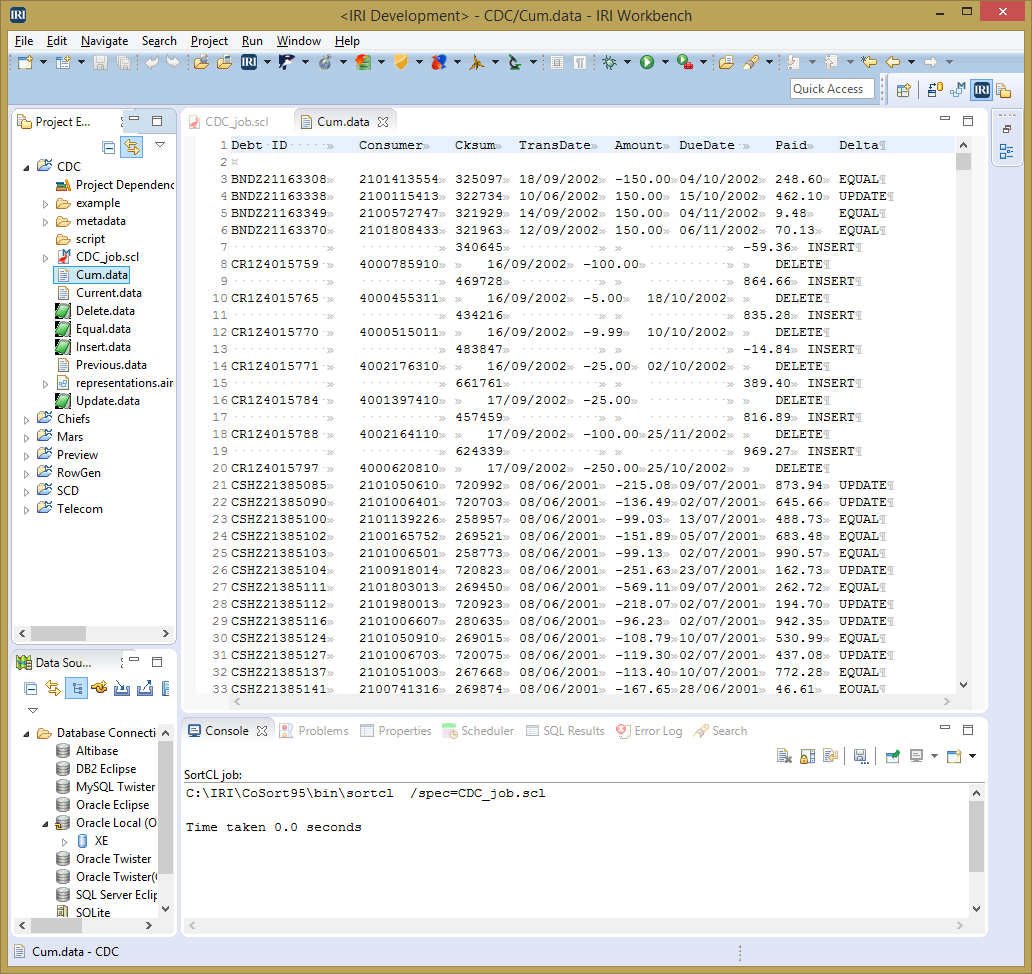The image size is (1032, 974).
Task: Click the Clear Console icon
Action: tap(784, 757)
